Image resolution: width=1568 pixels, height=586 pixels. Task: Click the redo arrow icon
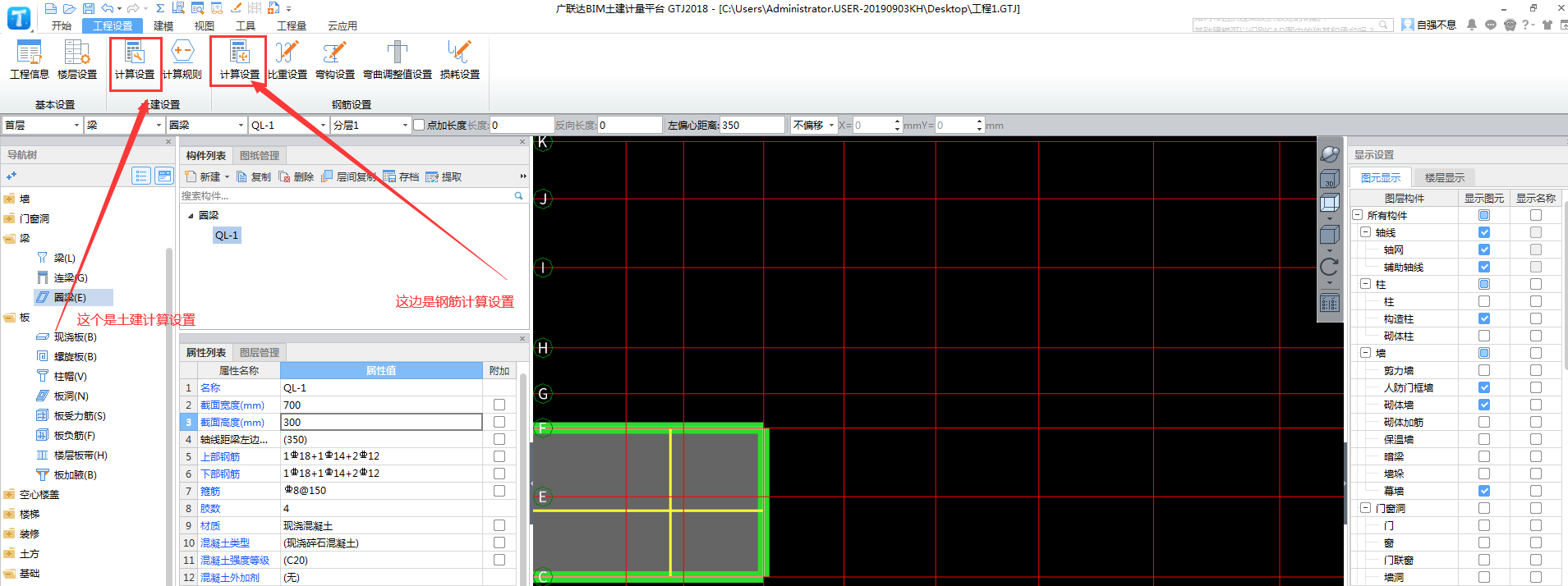click(x=134, y=8)
